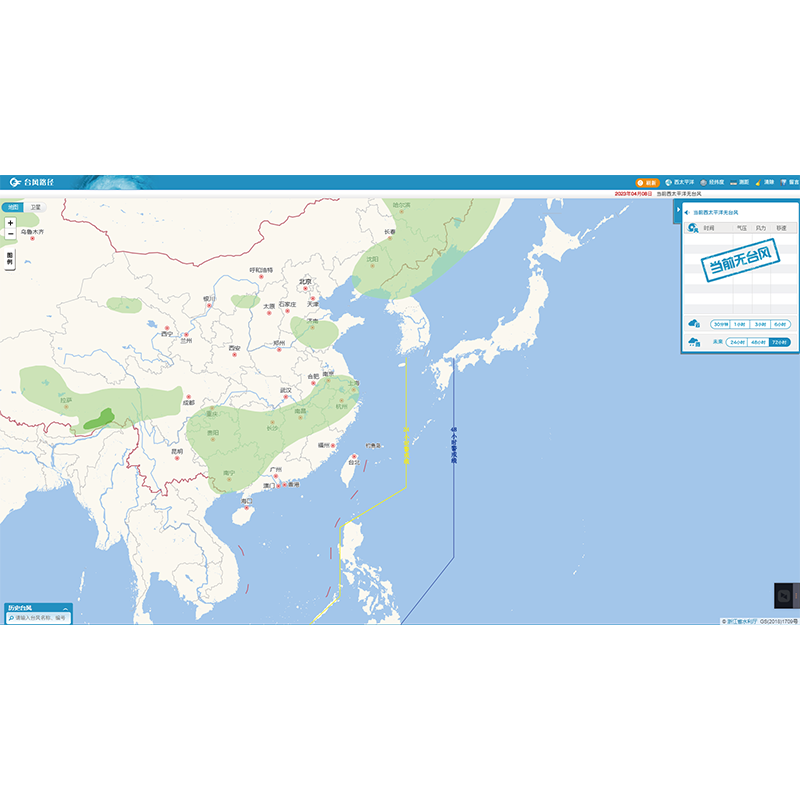Select the 72小时 forecast option

coord(780,342)
